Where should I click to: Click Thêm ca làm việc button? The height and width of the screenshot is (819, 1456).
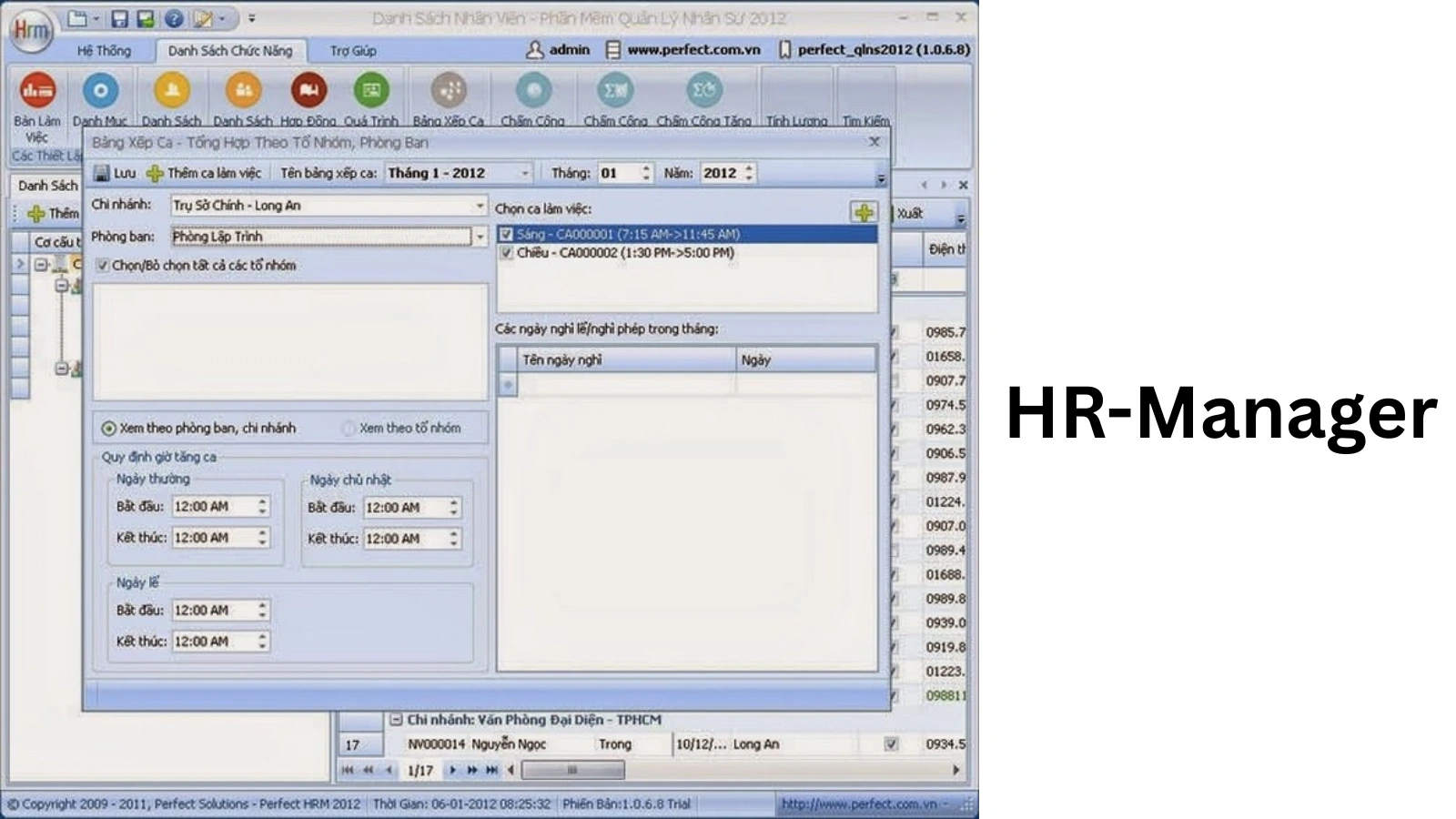pyautogui.click(x=204, y=173)
